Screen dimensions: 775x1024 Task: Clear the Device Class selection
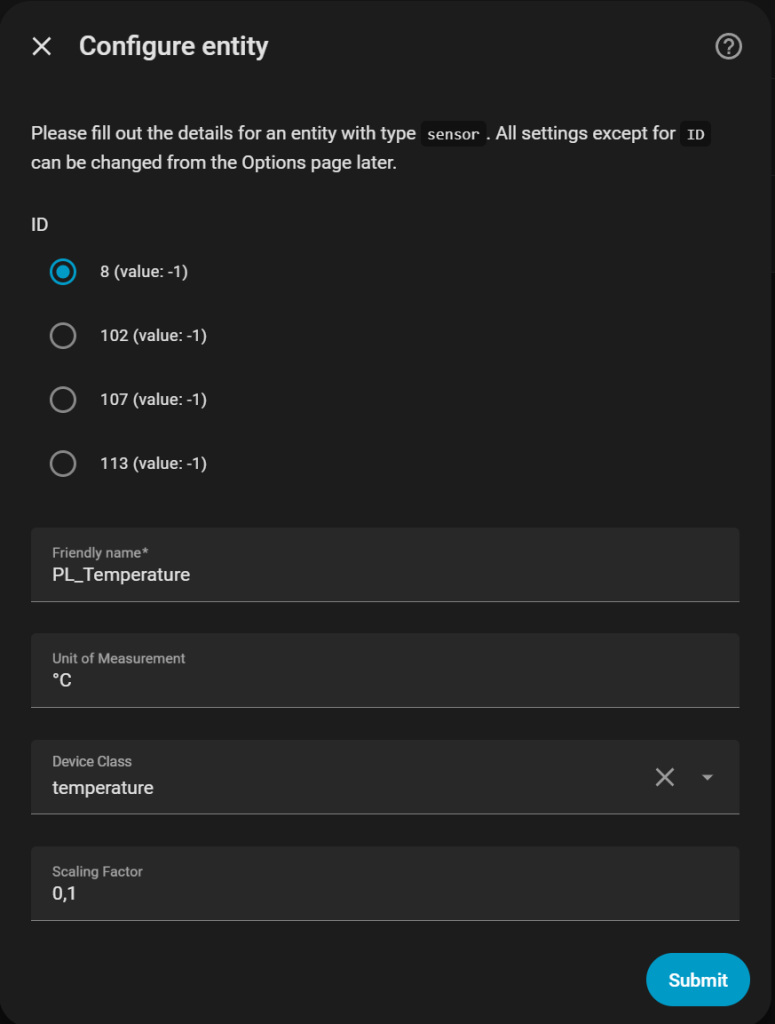point(665,777)
